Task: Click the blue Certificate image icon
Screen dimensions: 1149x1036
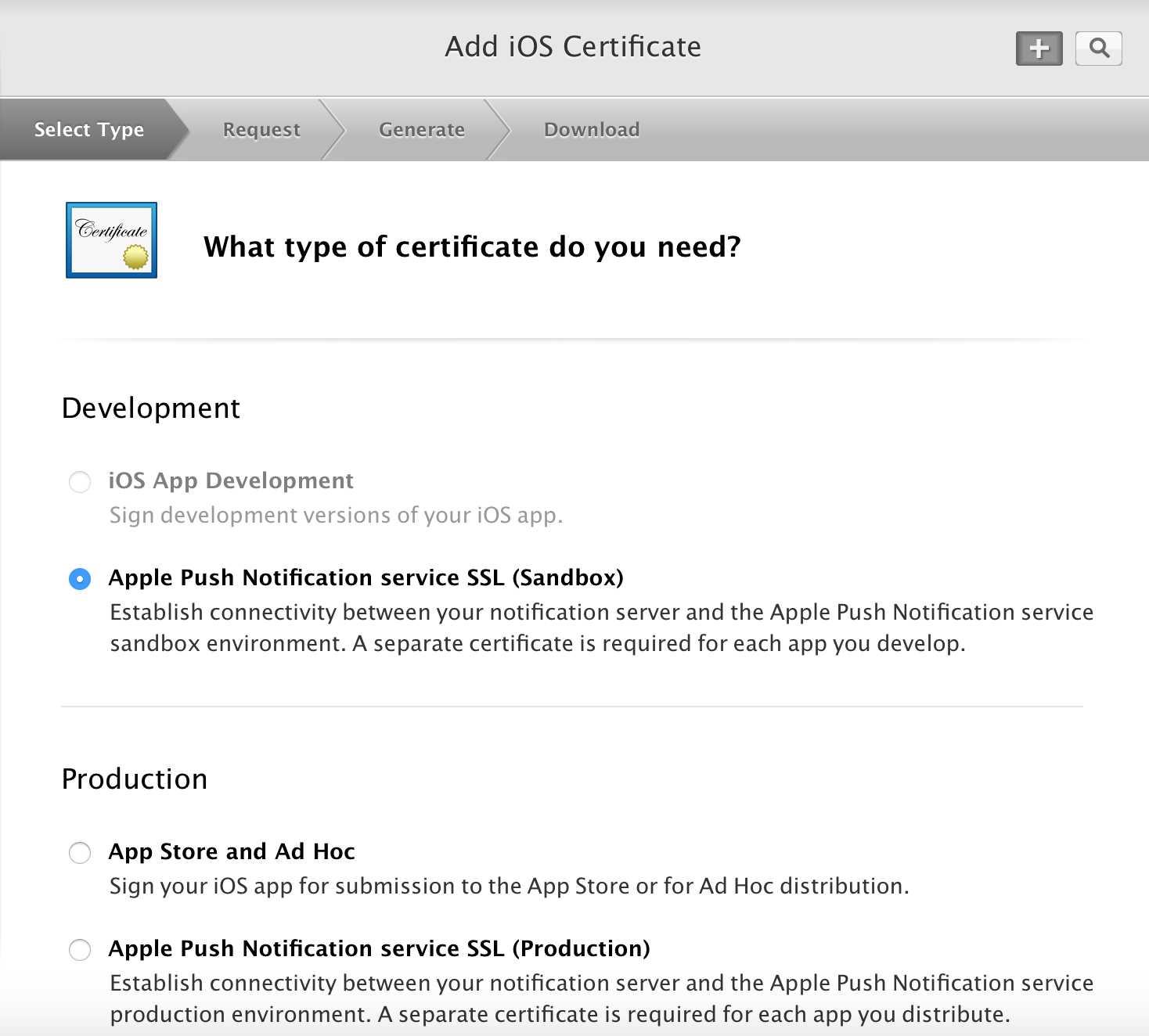Action: (111, 240)
